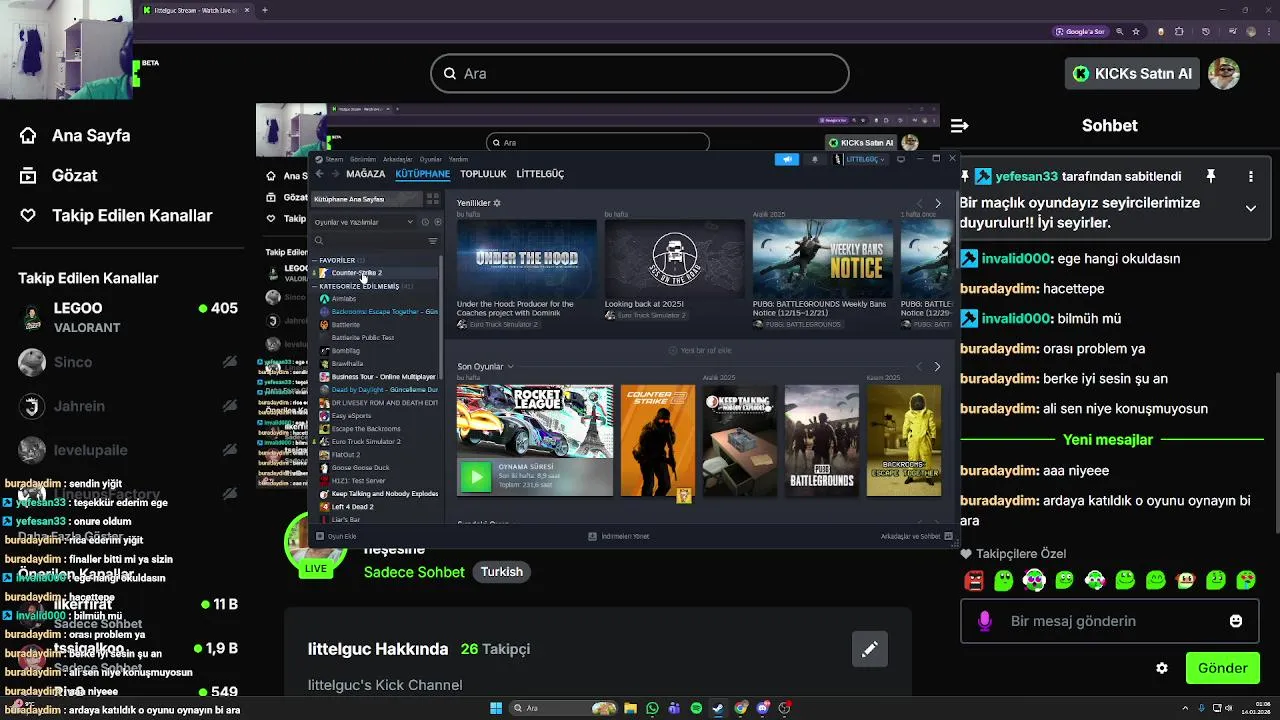Viewport: 1280px width, 720px height.
Task: Click the Turkish language tag
Action: 502,572
